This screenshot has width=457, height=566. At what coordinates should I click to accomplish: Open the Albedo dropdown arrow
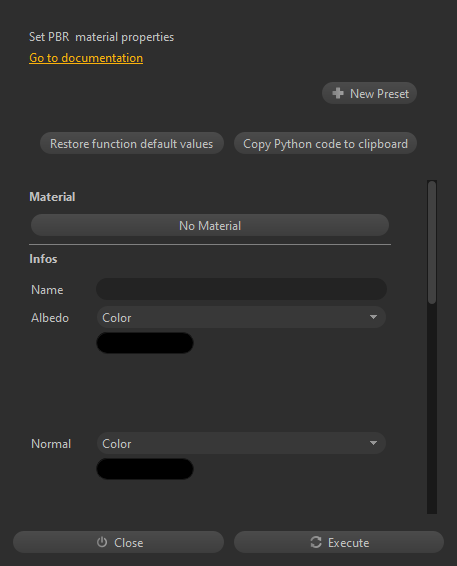pyautogui.click(x=373, y=317)
